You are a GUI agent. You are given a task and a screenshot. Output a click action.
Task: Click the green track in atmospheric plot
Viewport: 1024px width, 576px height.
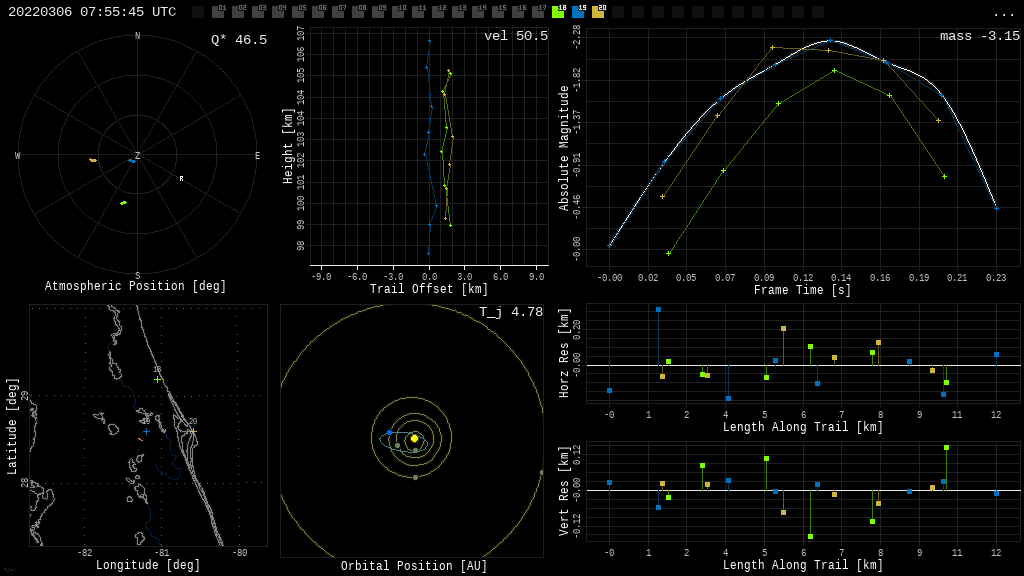pyautogui.click(x=124, y=203)
